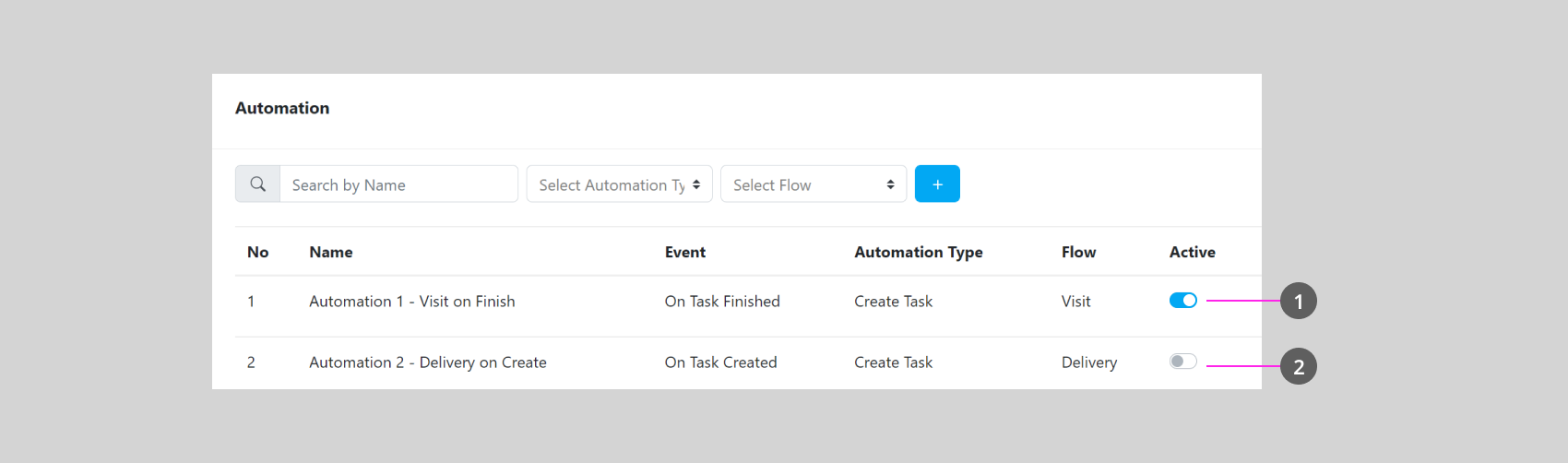Viewport: 1568px width, 463px height.
Task: Click the Delivery flow cell
Action: click(1088, 362)
